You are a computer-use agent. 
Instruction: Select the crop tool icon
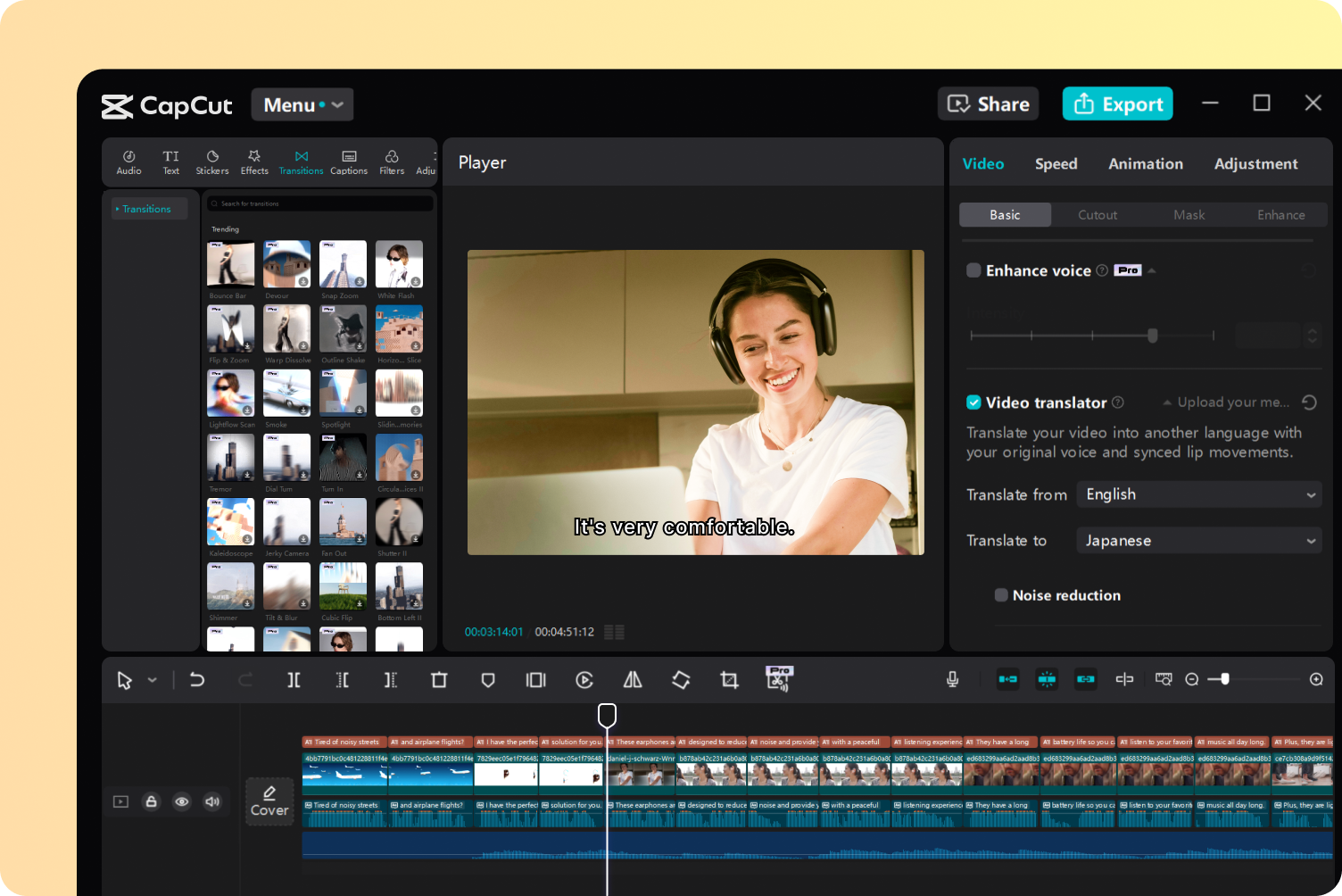click(x=729, y=680)
